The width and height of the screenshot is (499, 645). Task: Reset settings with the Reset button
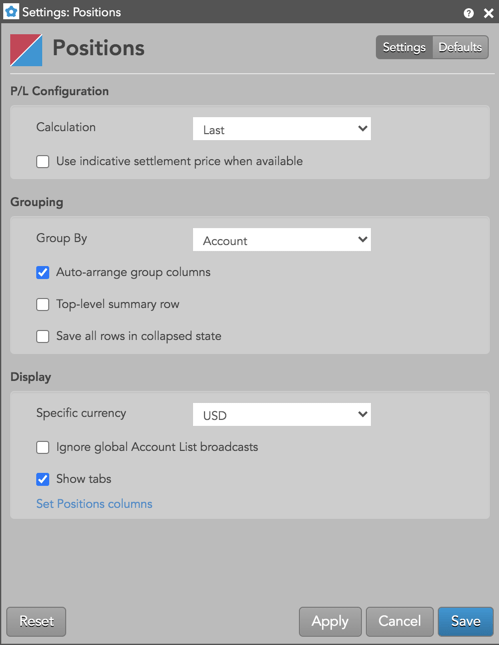[x=36, y=622]
